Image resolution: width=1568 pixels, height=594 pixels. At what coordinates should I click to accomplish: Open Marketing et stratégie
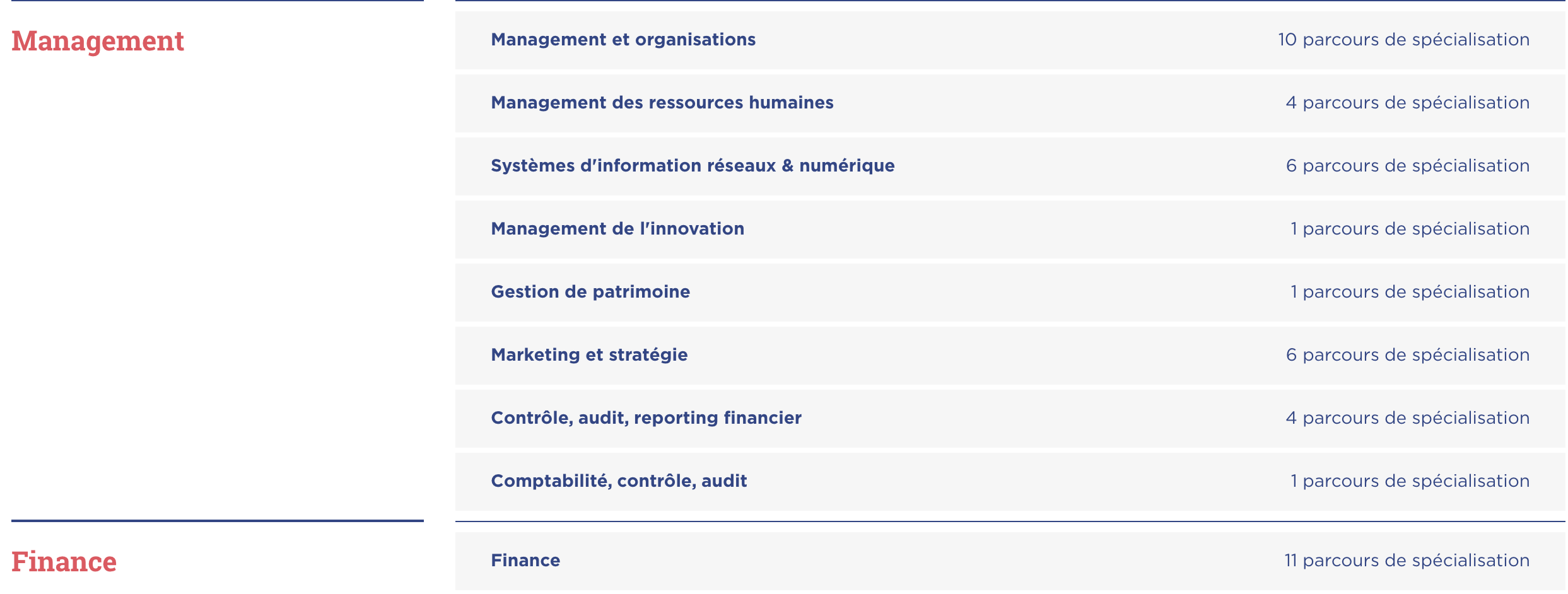588,355
